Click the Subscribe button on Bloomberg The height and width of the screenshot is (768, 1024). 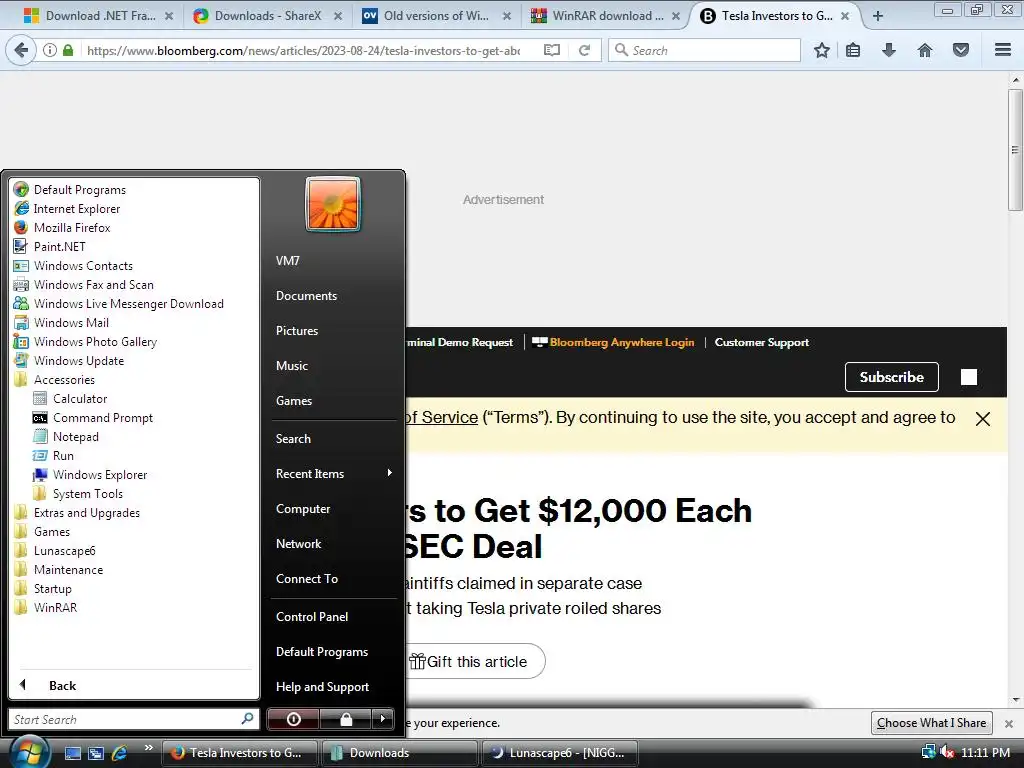pyautogui.click(x=891, y=377)
